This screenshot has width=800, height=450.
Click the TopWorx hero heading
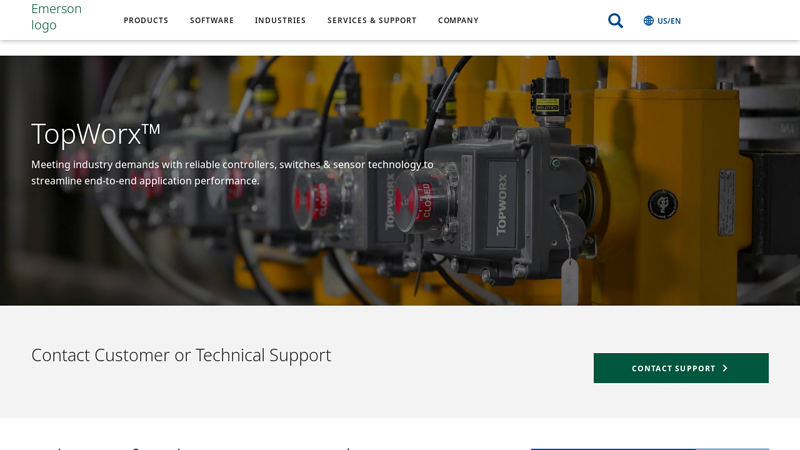pos(96,134)
